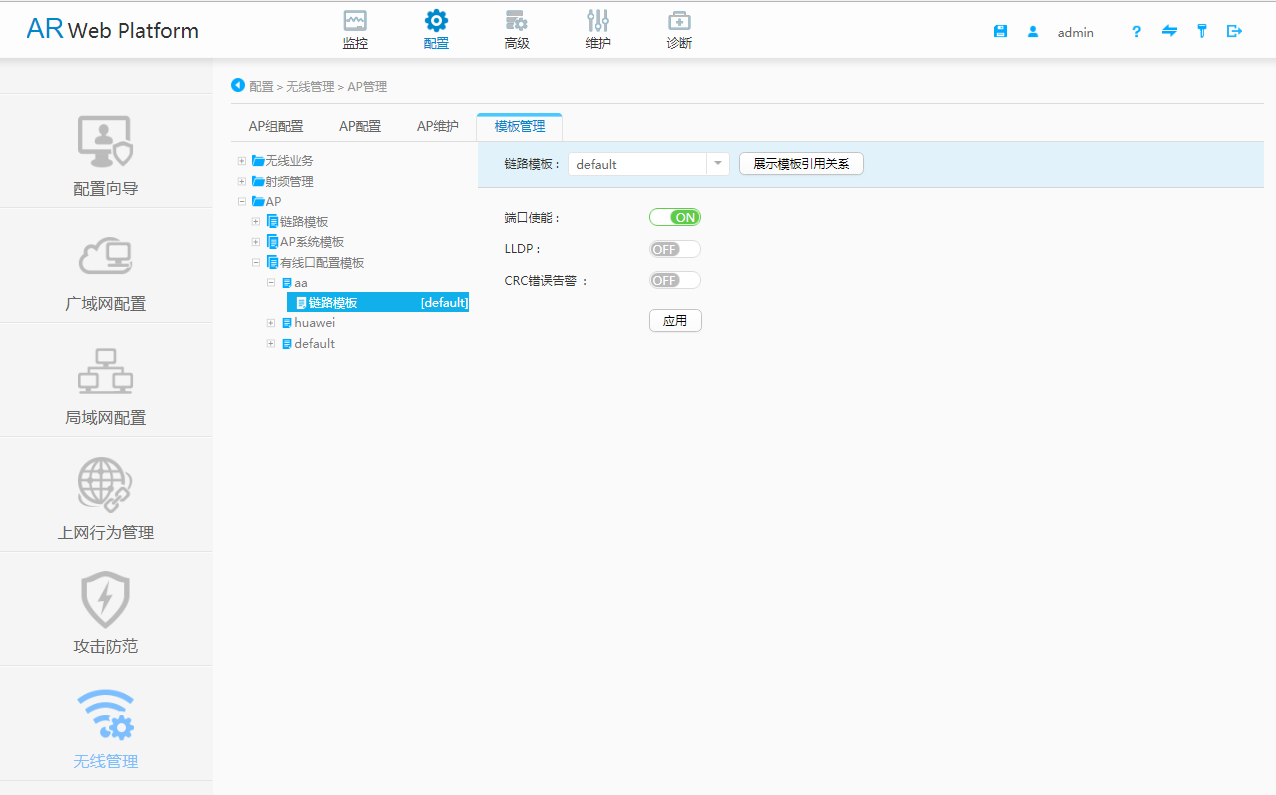Open the 诊断 diagnostics toolbox icon
The height and width of the screenshot is (795, 1276).
point(678,28)
